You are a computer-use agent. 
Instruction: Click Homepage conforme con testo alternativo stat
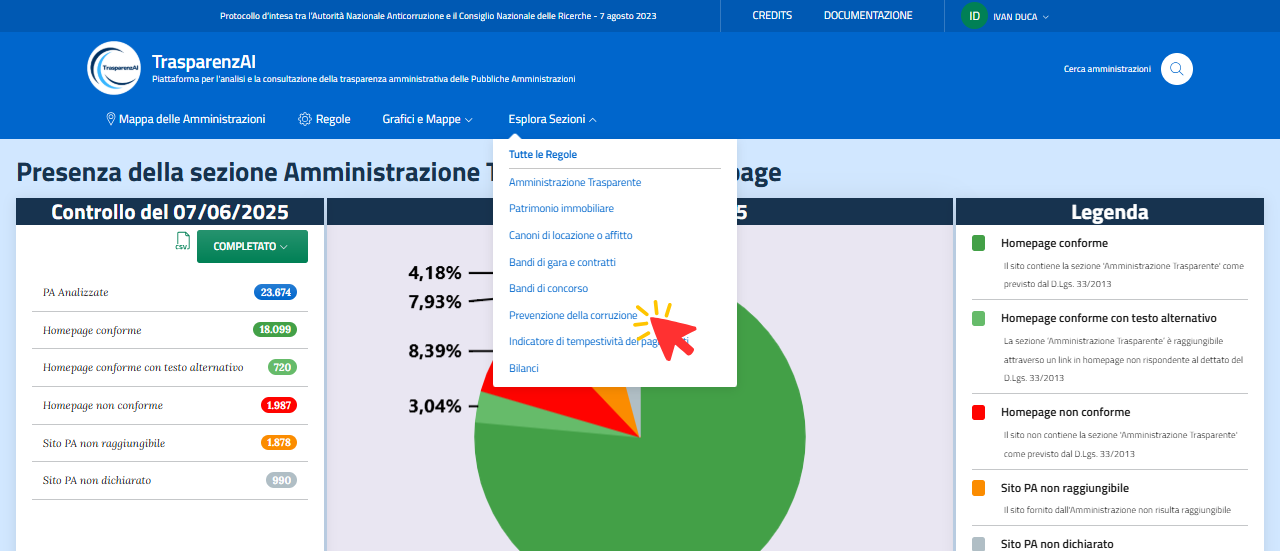tap(143, 367)
